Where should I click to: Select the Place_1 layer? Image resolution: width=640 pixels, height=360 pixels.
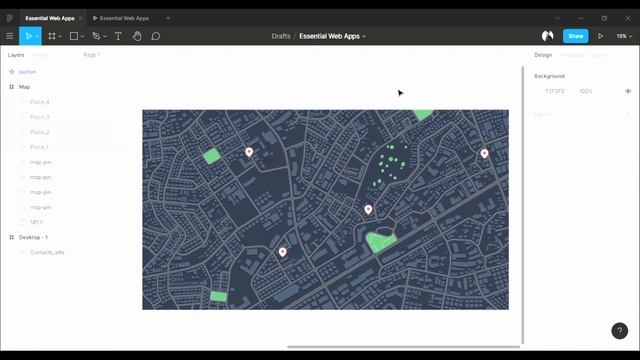pyautogui.click(x=39, y=147)
